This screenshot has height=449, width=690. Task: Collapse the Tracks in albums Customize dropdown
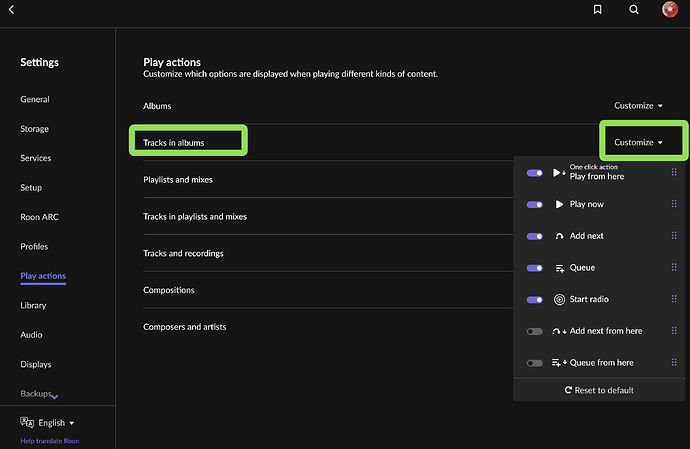638,143
